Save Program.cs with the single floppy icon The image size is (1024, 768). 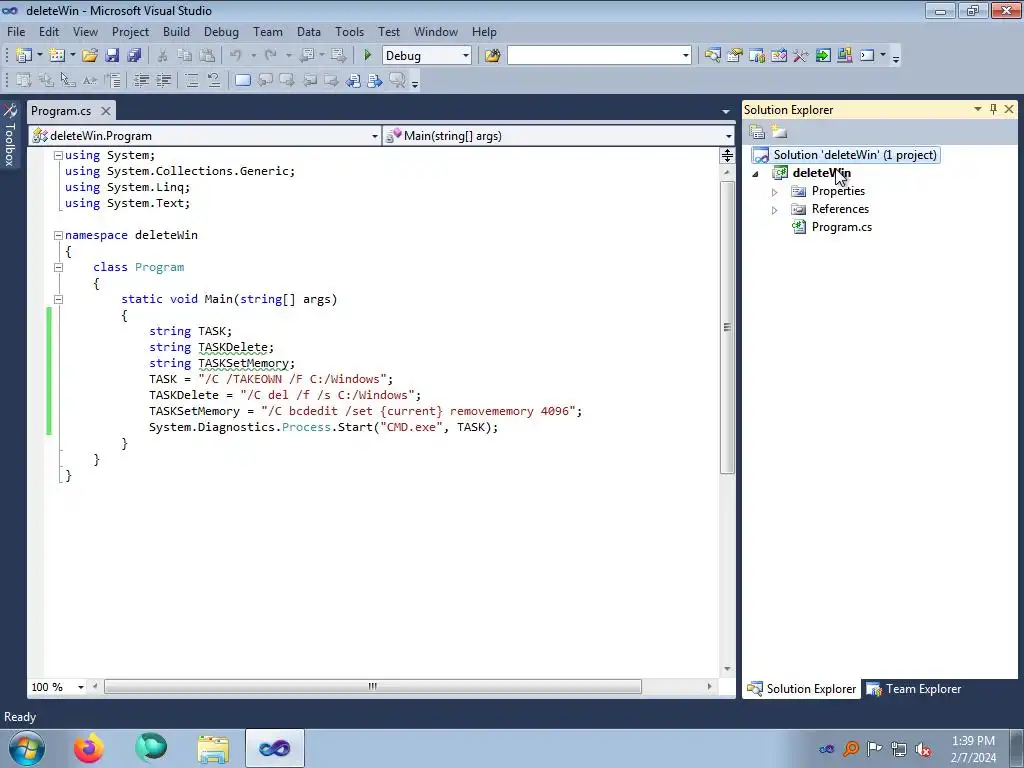coord(112,56)
